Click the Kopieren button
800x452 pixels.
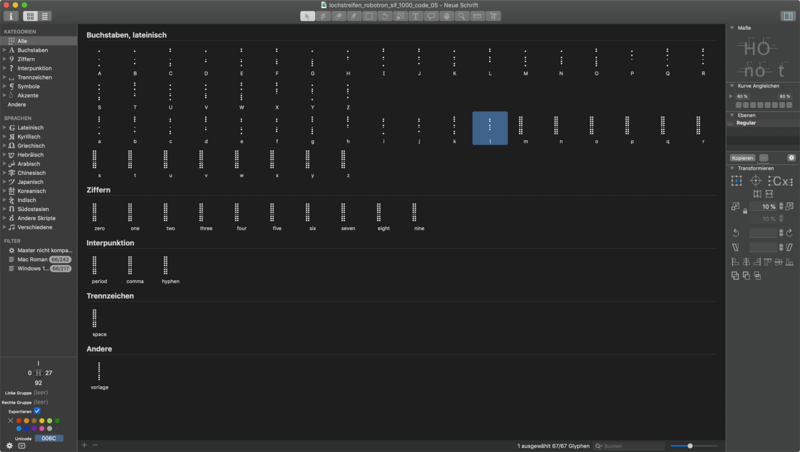pyautogui.click(x=742, y=157)
